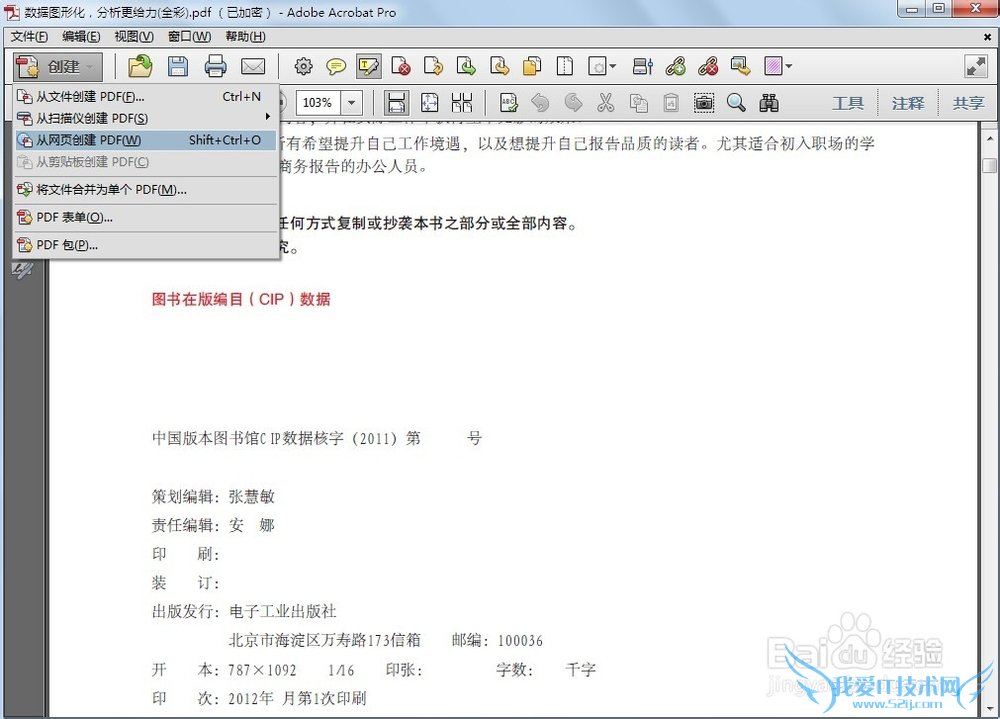1000x719 pixels.
Task: Click the OCR text recognition ABC icon
Action: click(508, 103)
